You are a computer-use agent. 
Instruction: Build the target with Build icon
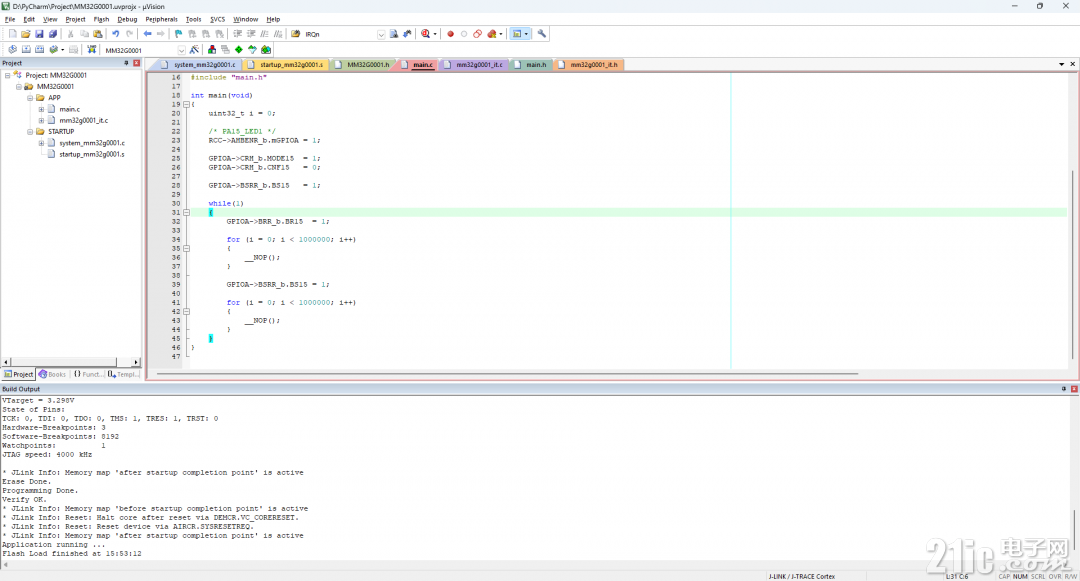[x=26, y=50]
